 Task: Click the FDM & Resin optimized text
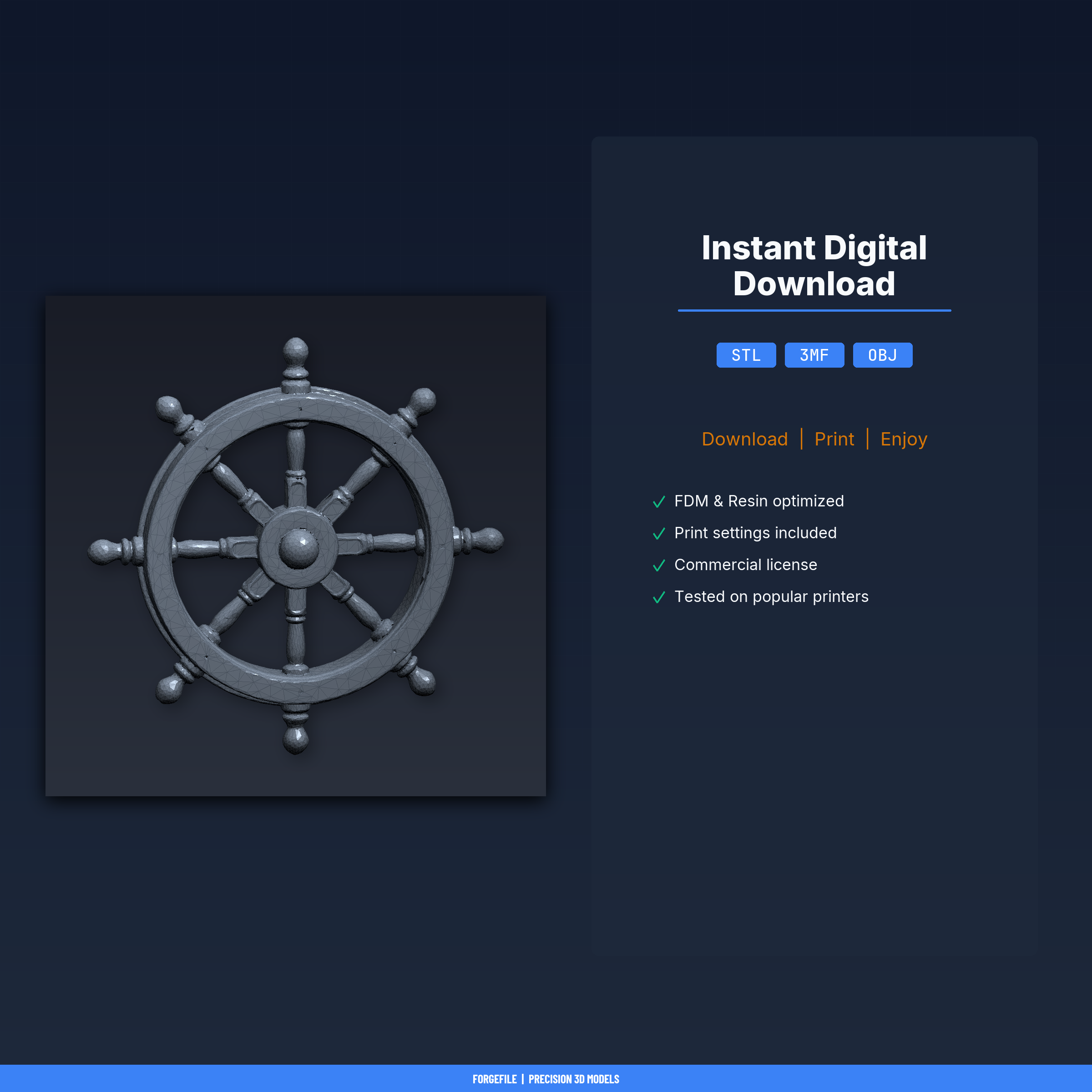[x=758, y=501]
